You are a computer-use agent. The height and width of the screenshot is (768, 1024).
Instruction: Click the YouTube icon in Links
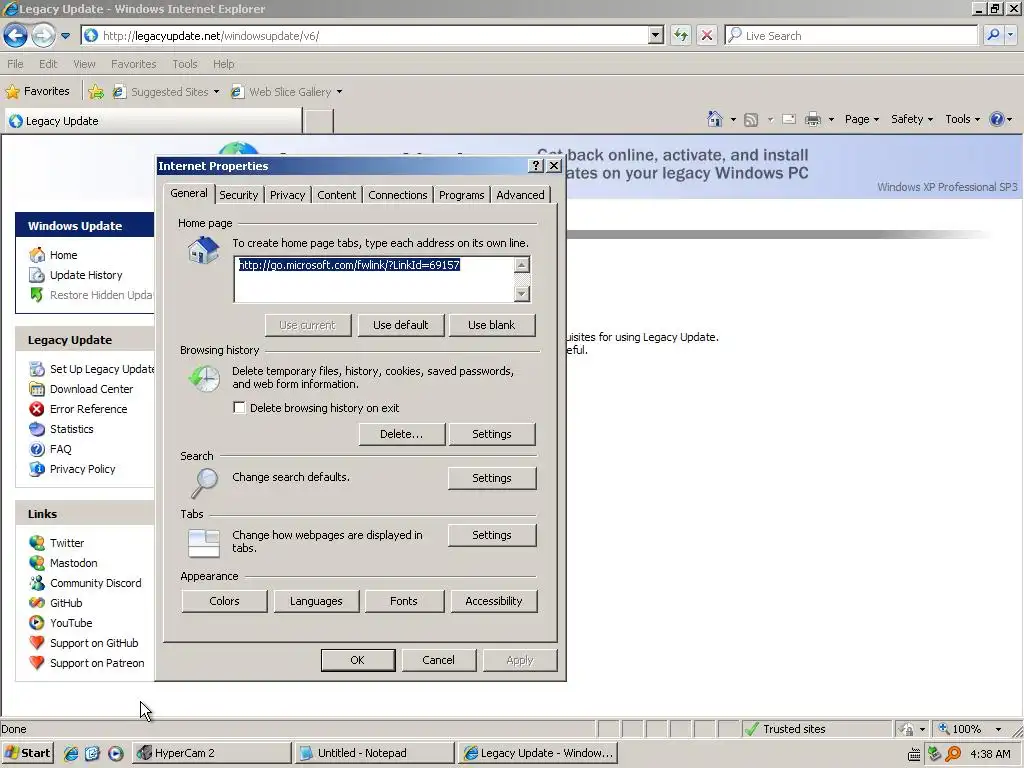[37, 623]
